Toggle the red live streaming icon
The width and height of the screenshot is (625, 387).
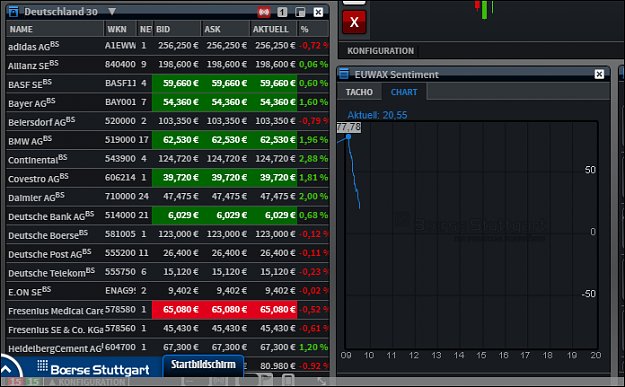(x=264, y=12)
